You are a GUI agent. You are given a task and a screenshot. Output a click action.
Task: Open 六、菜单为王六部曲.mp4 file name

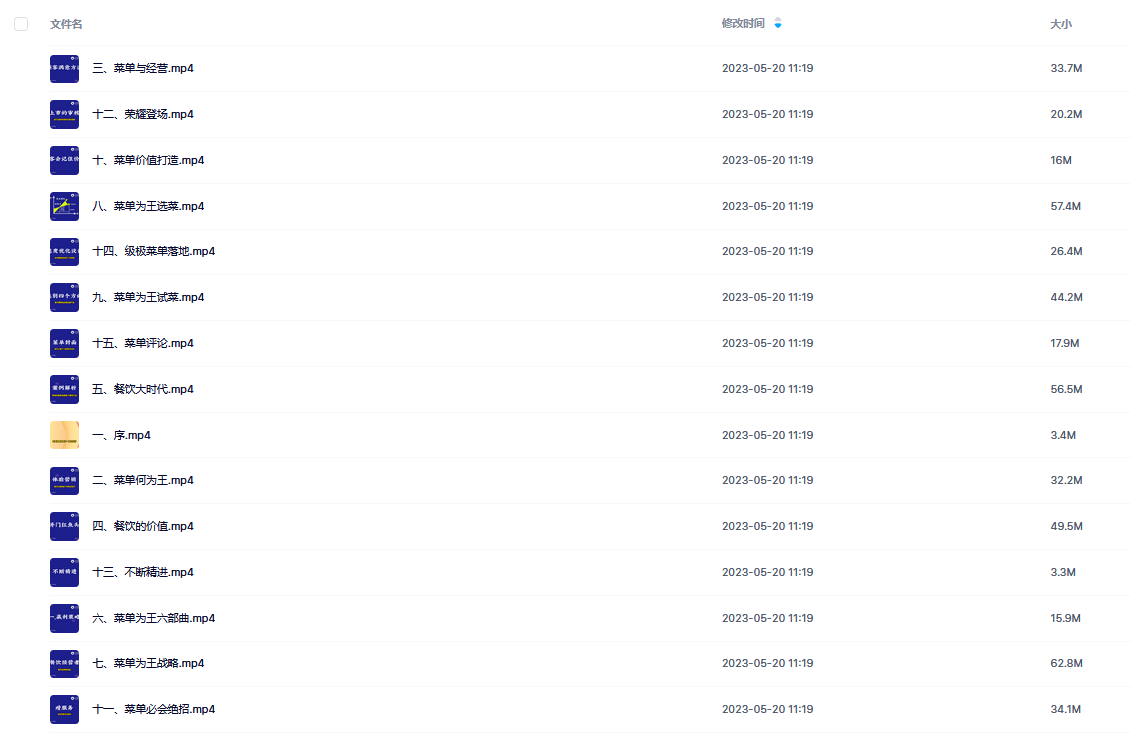click(x=154, y=618)
